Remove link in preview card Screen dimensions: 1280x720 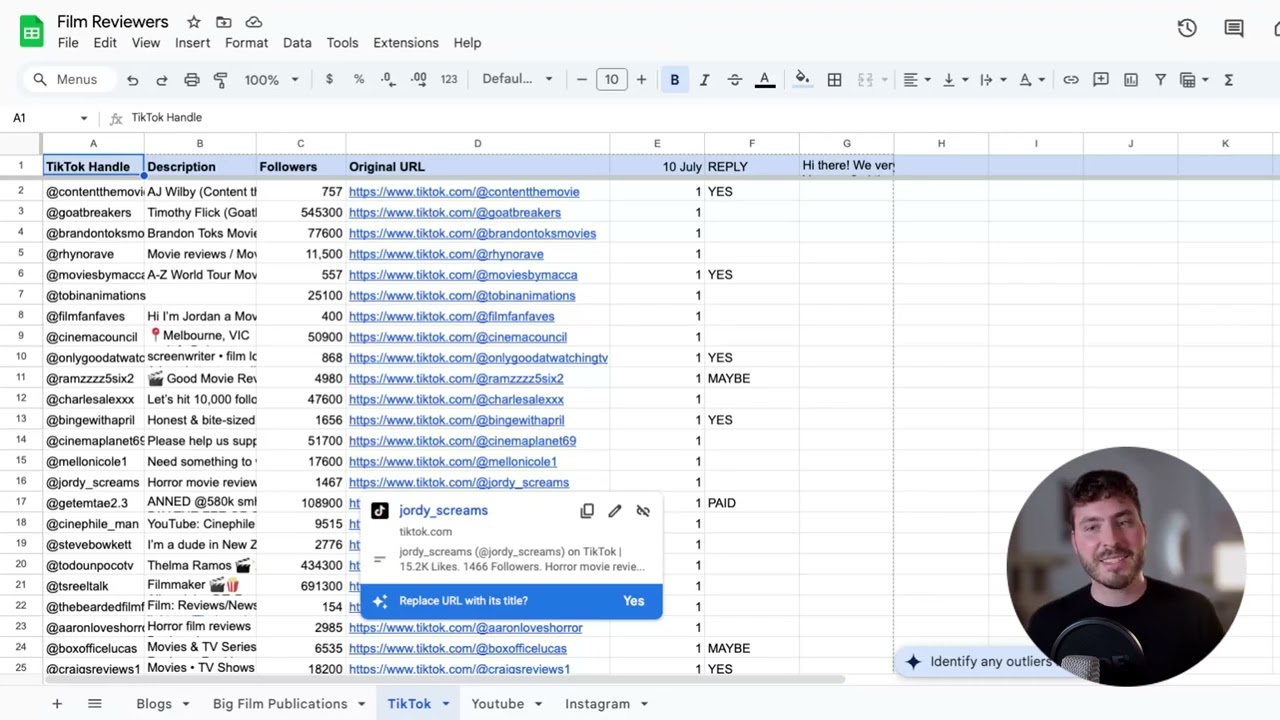click(643, 511)
